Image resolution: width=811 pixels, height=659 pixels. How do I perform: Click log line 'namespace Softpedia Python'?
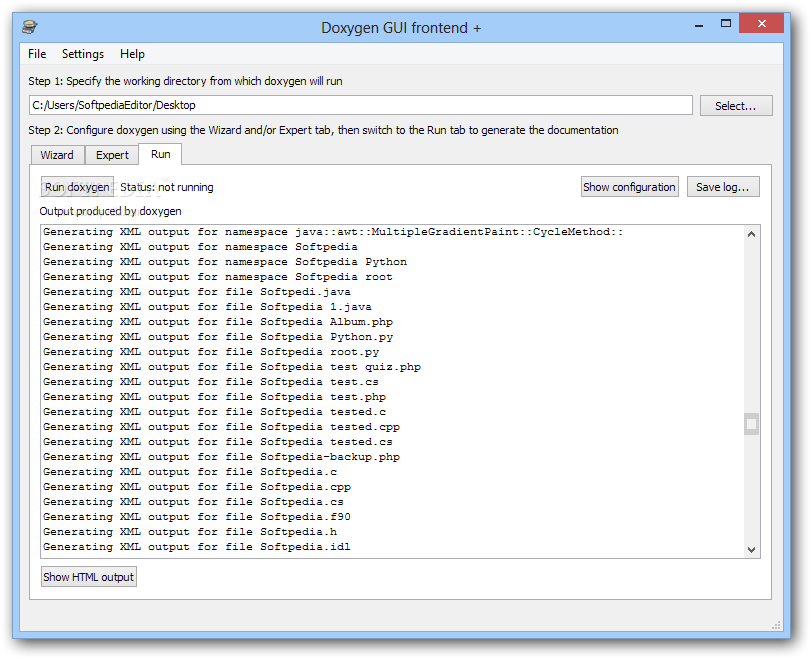[225, 262]
